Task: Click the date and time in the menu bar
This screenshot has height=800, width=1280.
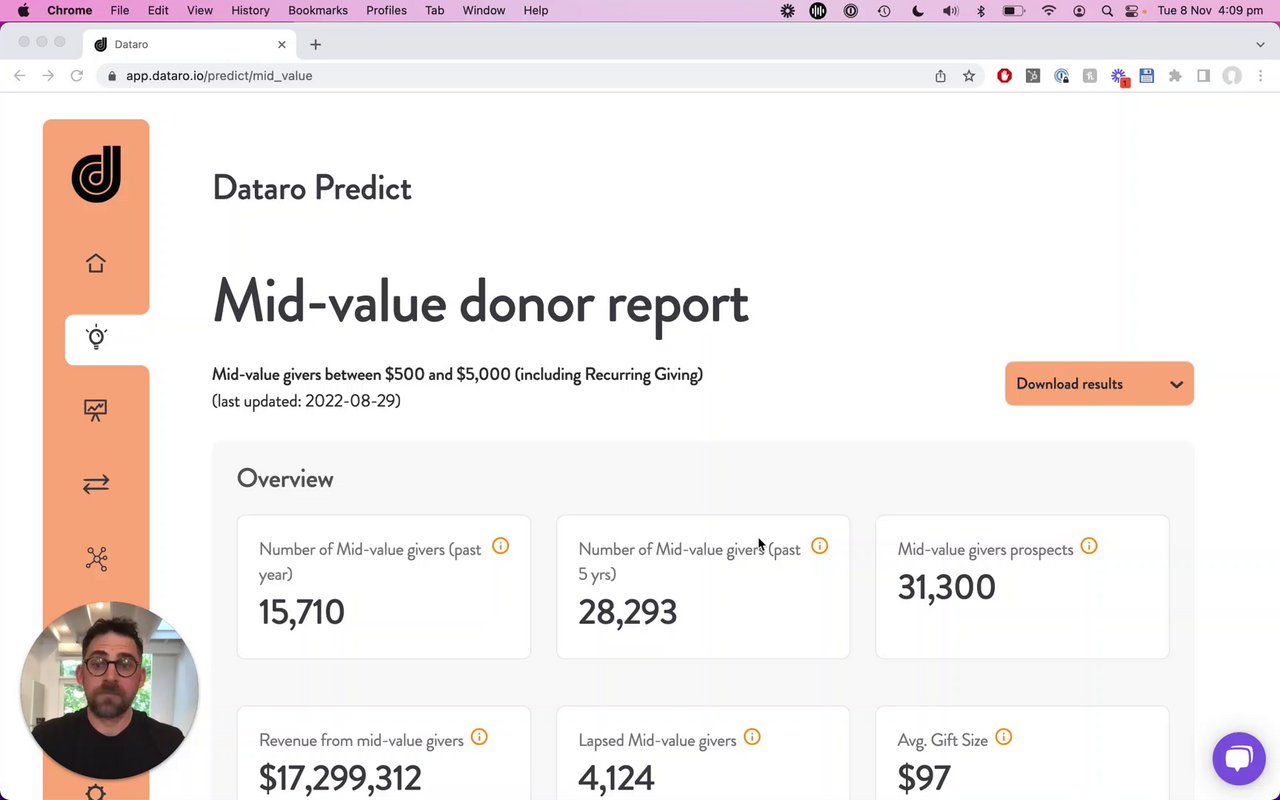Action: [1210, 10]
